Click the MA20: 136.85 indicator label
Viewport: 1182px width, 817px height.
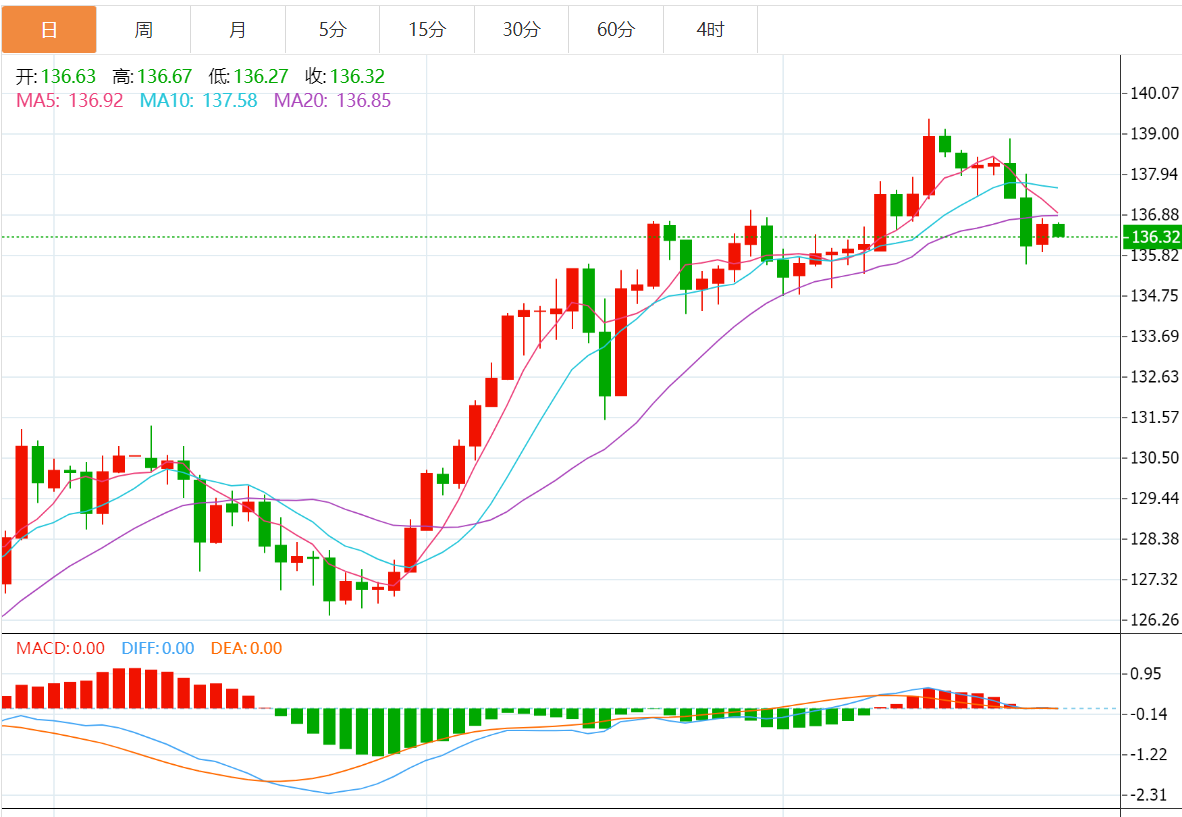(x=332, y=101)
